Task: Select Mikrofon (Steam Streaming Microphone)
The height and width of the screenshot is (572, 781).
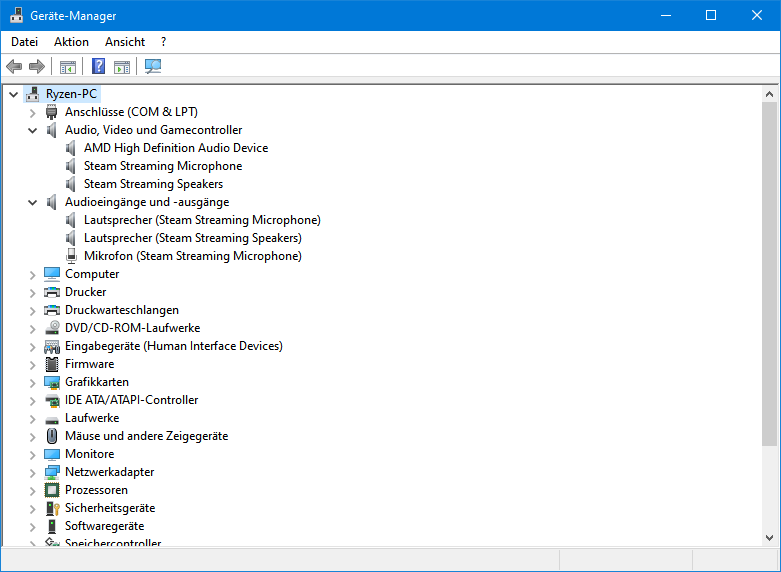Action: click(193, 256)
